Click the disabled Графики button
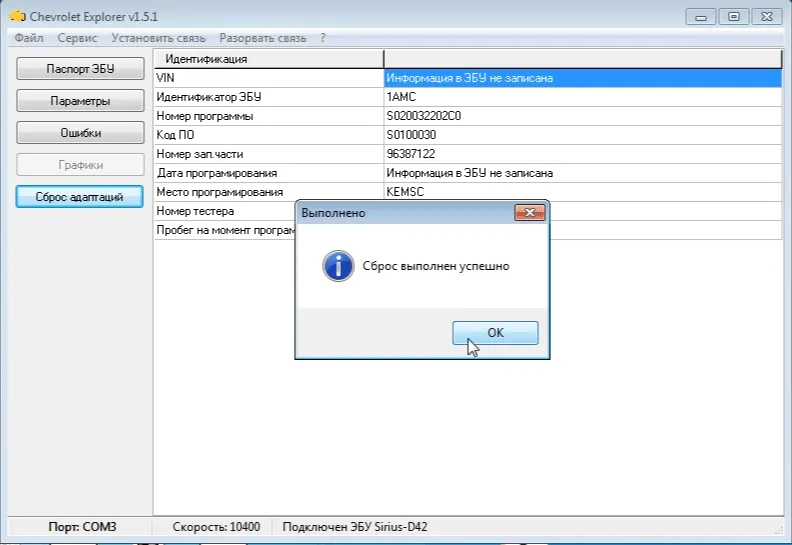The height and width of the screenshot is (545, 792). [x=80, y=165]
